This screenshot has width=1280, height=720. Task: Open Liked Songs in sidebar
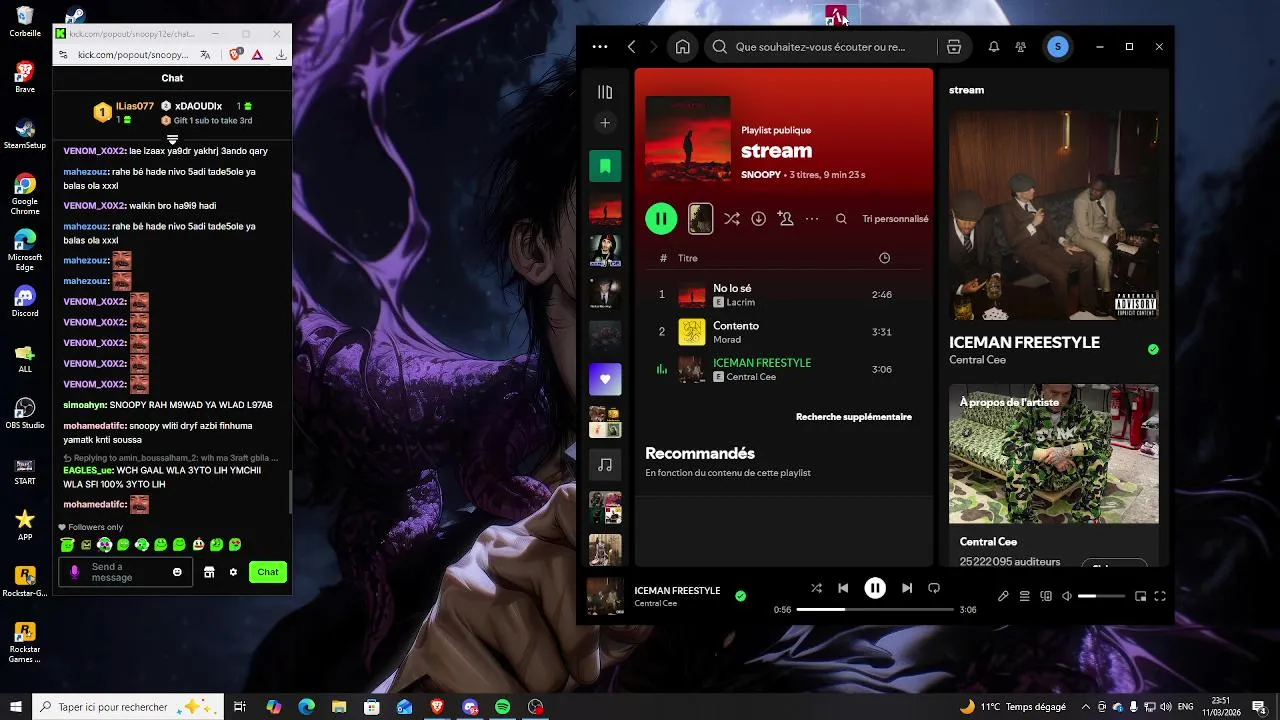[x=605, y=379]
